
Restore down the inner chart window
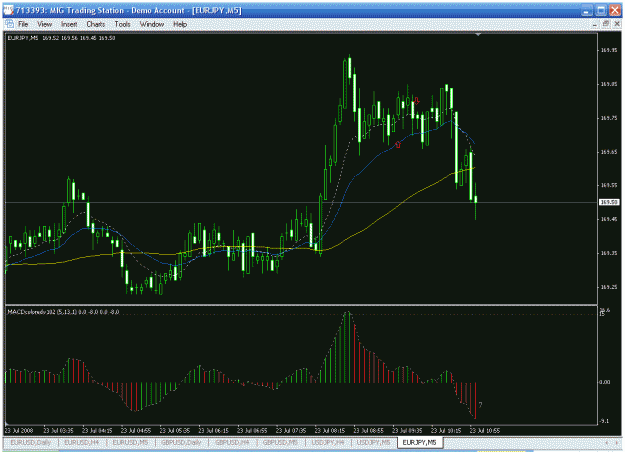(605, 24)
